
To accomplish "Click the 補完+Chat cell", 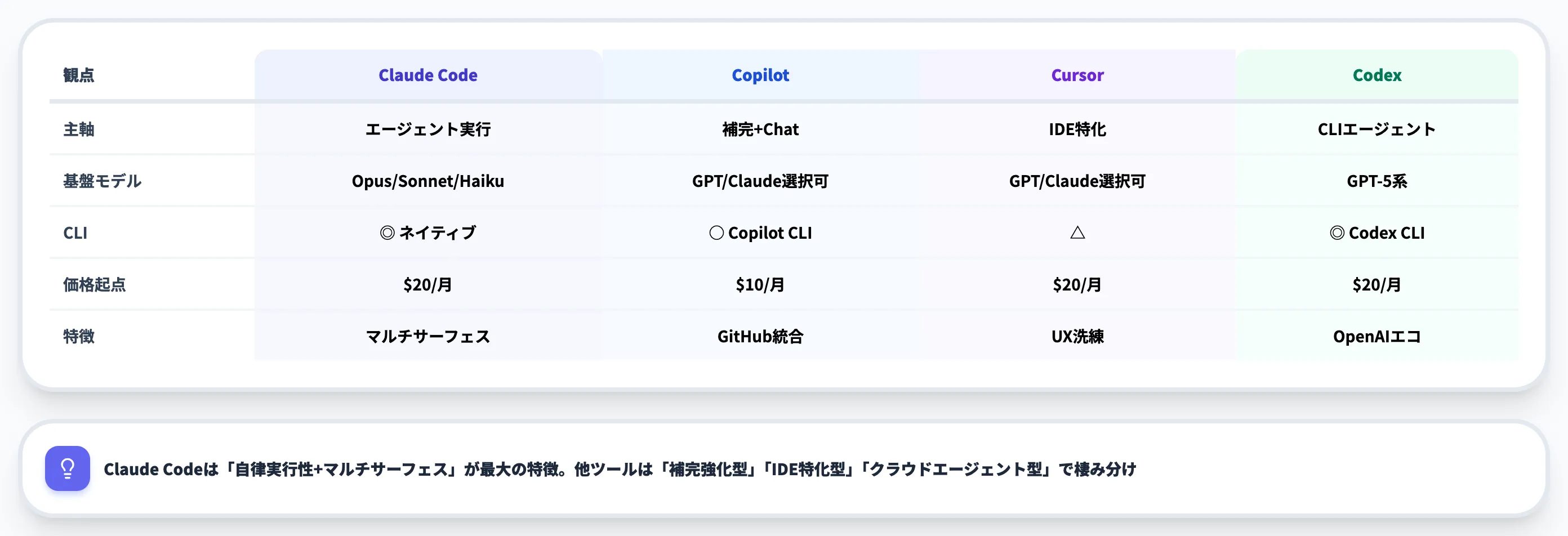I will pos(760,129).
